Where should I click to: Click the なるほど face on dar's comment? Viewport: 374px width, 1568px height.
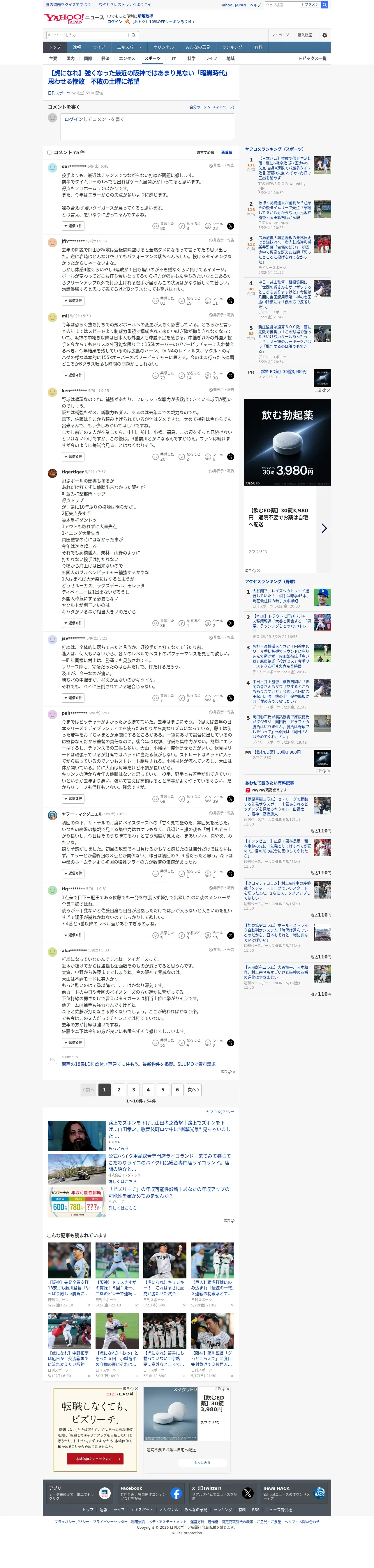[x=181, y=226]
